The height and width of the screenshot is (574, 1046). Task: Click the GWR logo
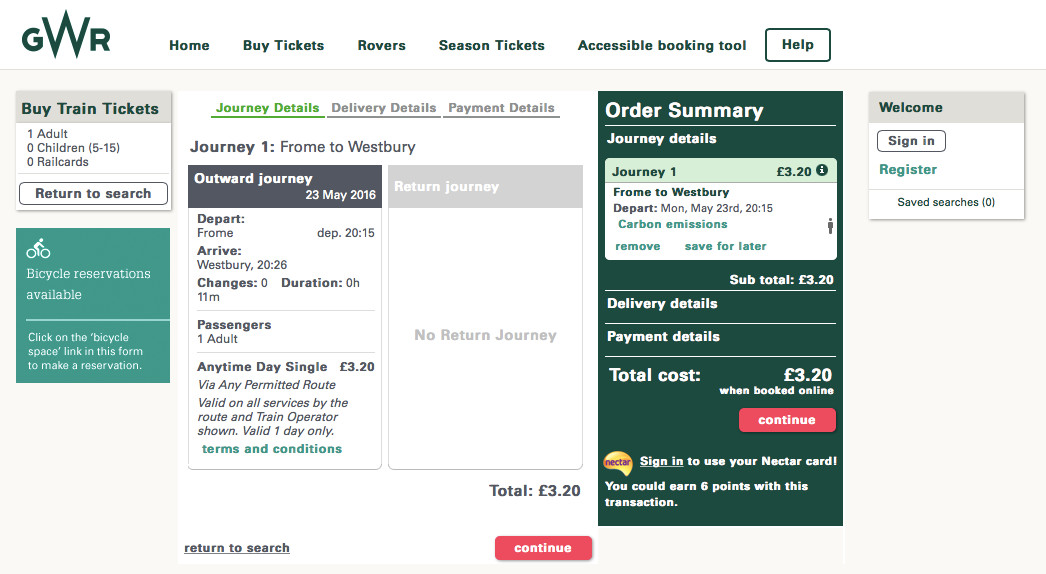(x=66, y=35)
